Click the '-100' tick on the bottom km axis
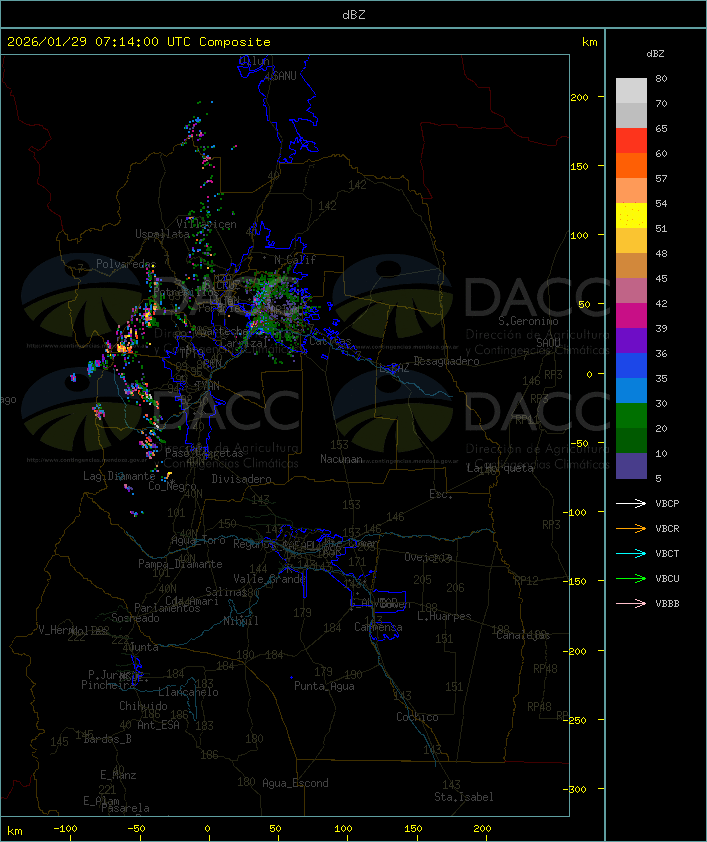 click(x=65, y=829)
